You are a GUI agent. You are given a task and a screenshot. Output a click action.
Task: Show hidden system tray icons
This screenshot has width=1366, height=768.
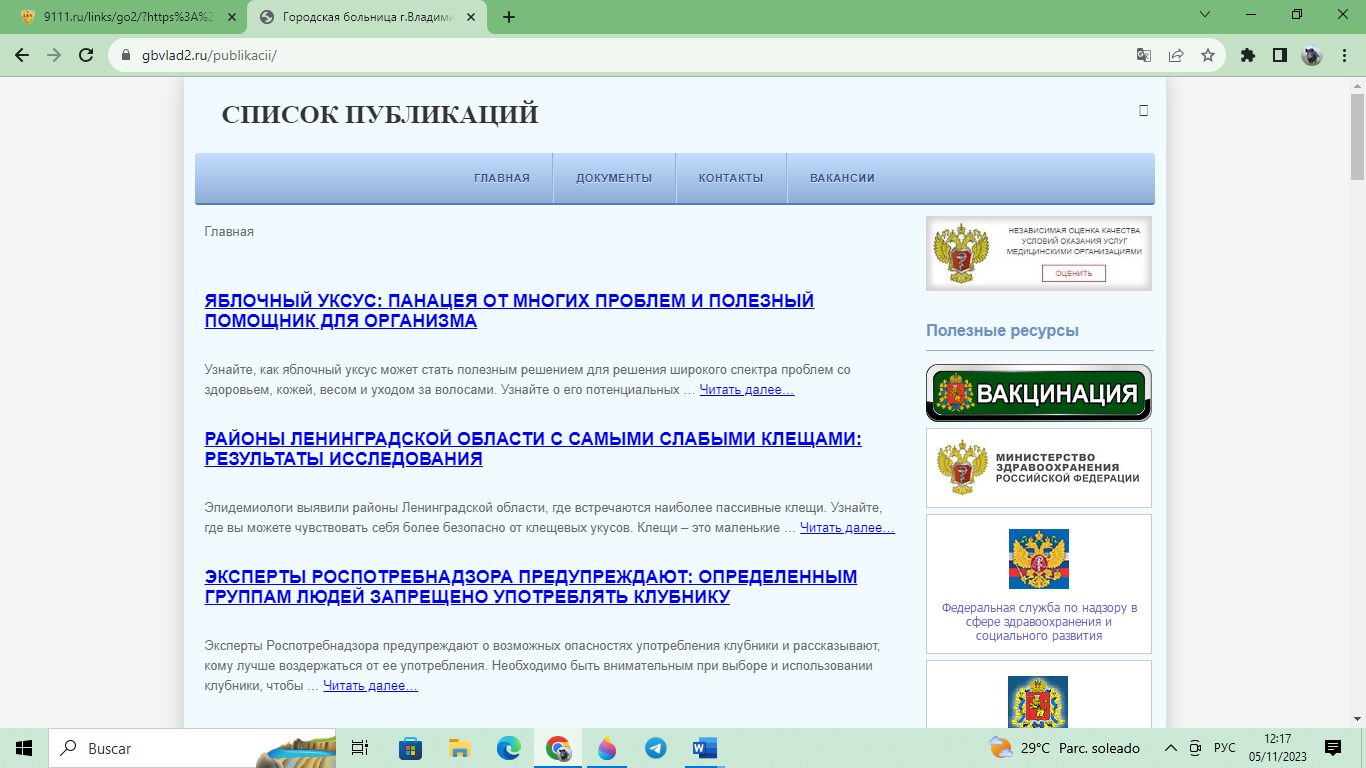click(x=1170, y=748)
